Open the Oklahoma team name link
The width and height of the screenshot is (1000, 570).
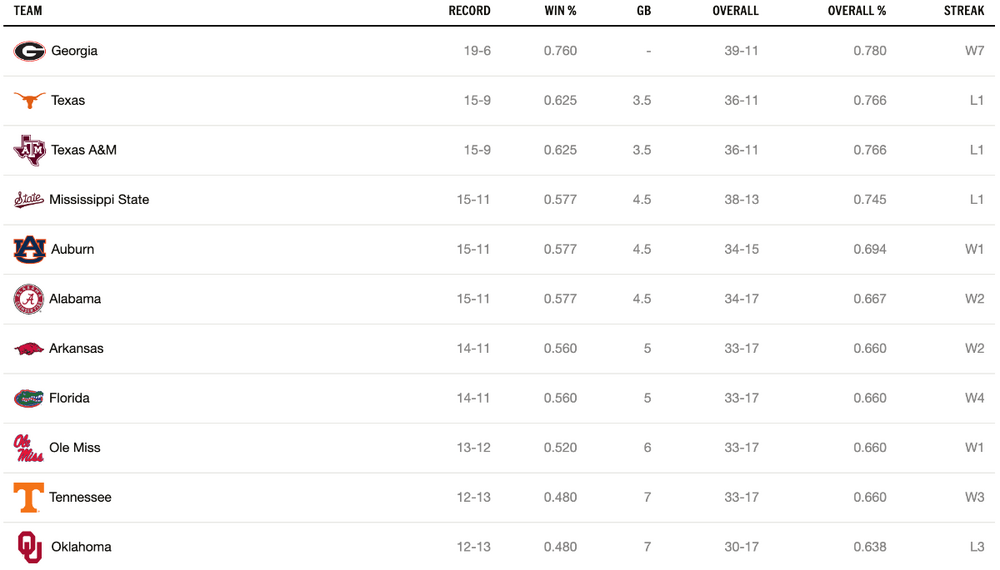82,547
